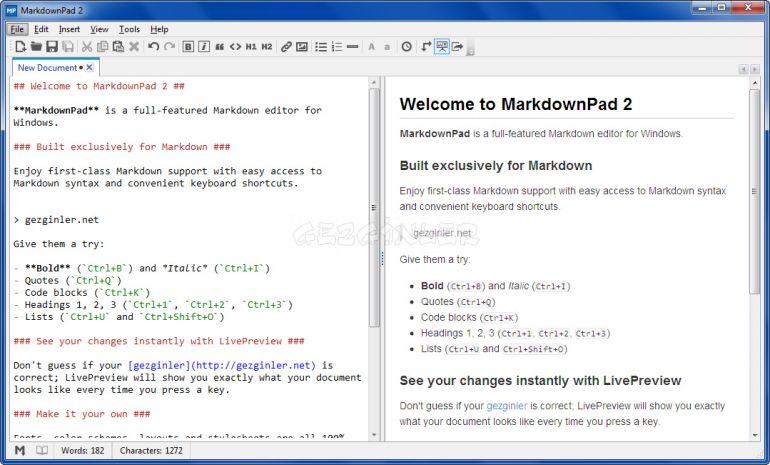Click the Save All toolbar icon
Image resolution: width=770 pixels, height=465 pixels.
68,47
